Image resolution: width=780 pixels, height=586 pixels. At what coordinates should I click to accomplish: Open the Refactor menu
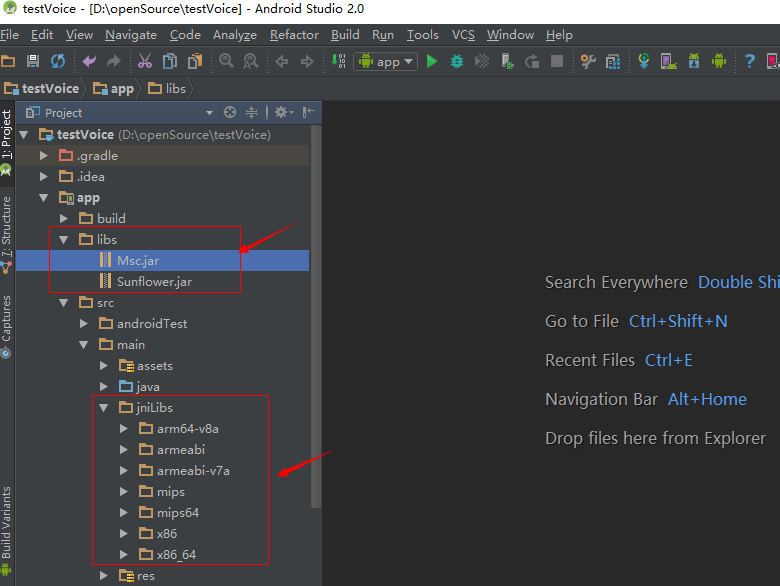(294, 35)
